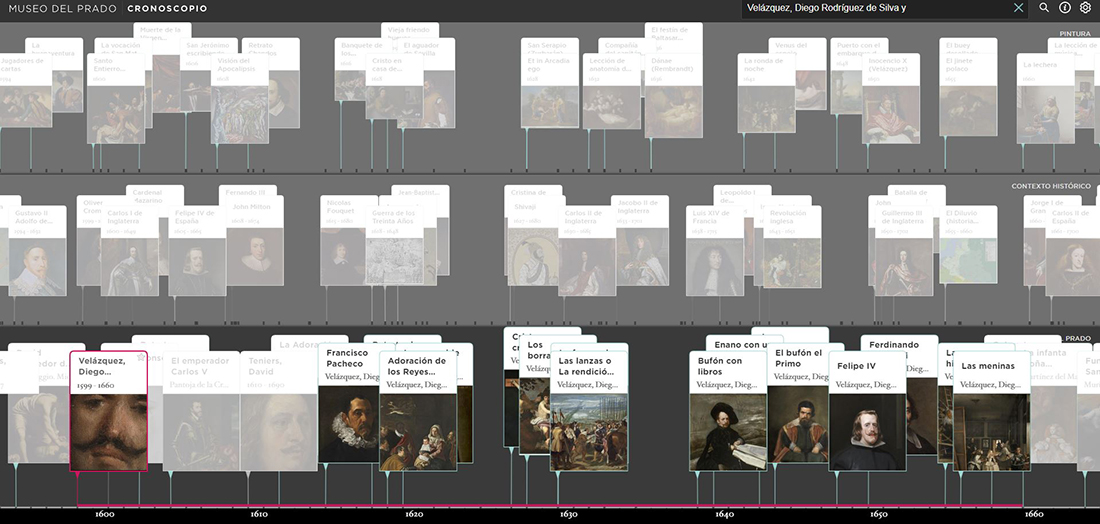The image size is (1100, 524).
Task: Open the Dánae (Rembrandt) card
Action: point(673,95)
